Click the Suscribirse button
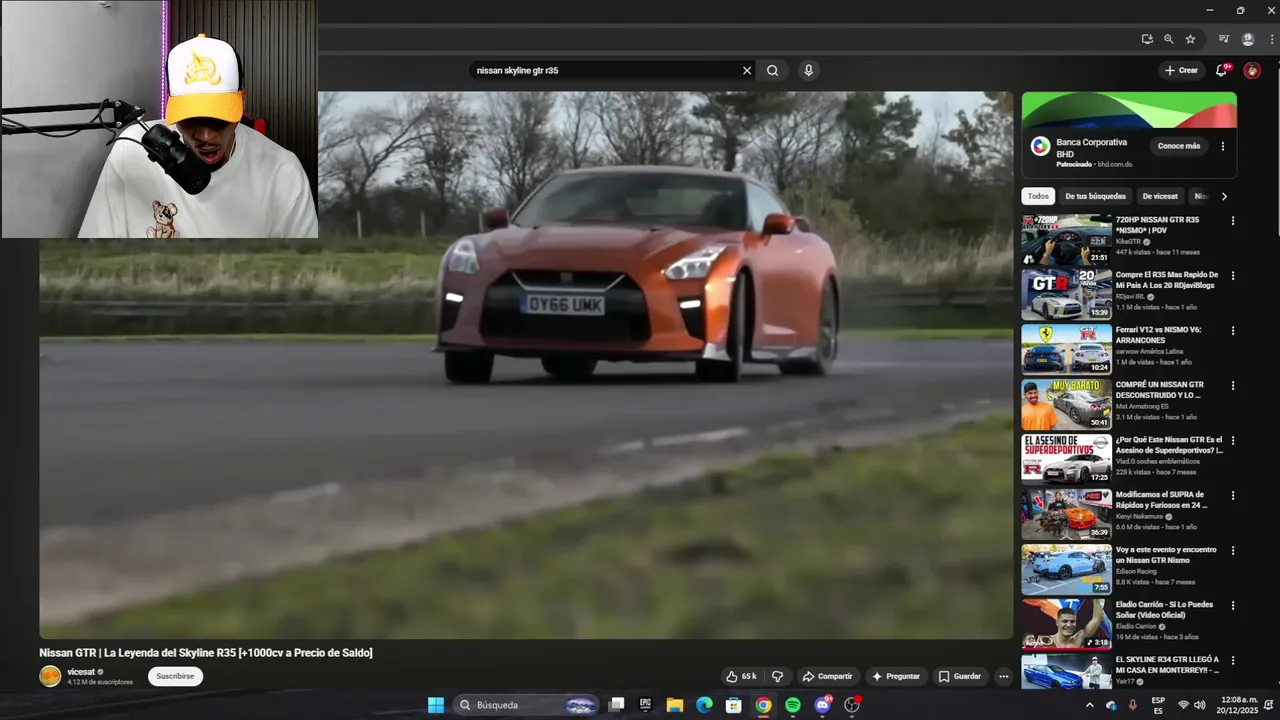Screen dimensions: 1280x720 [175, 676]
